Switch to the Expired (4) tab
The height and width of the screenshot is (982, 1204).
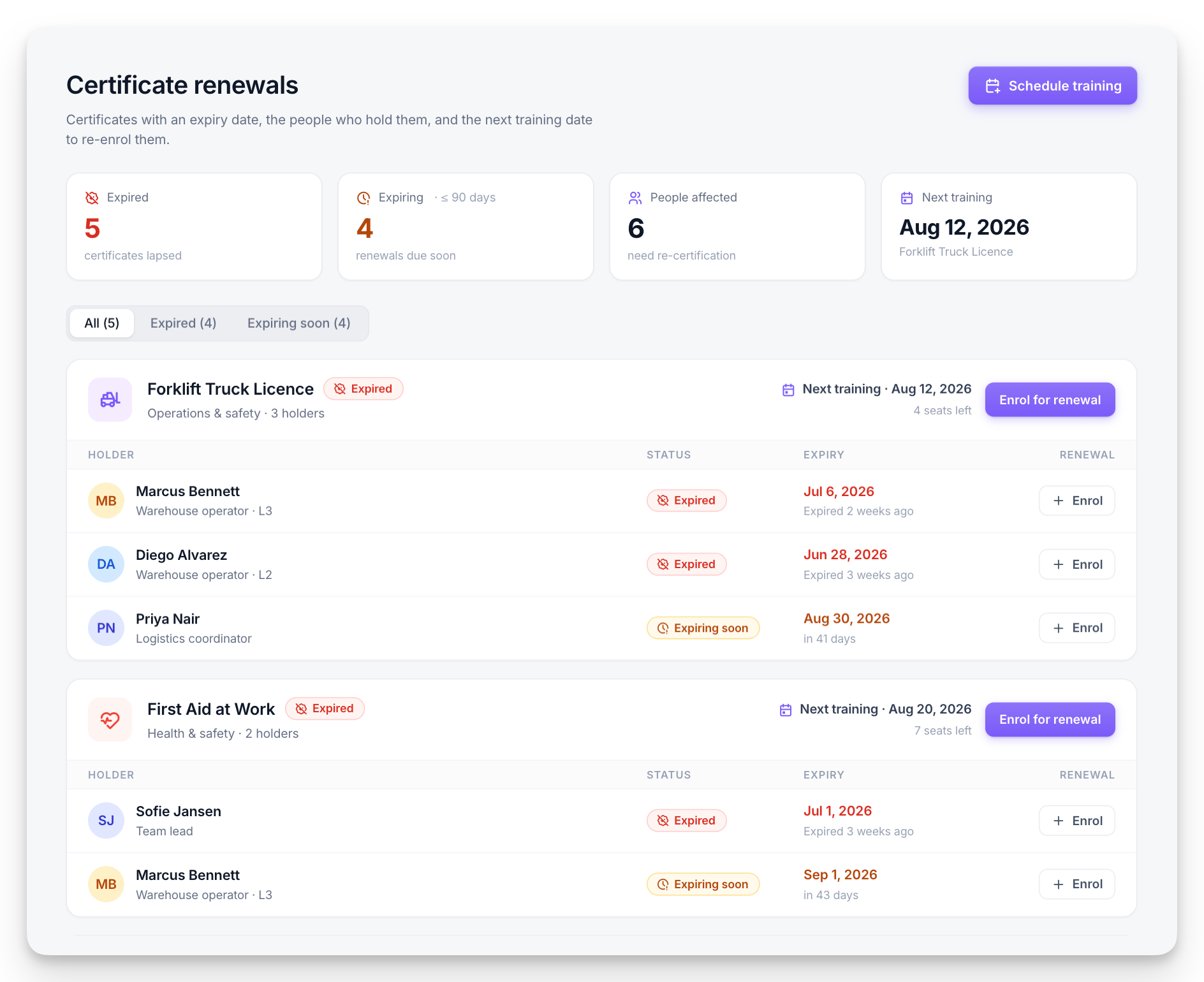pyautogui.click(x=183, y=323)
